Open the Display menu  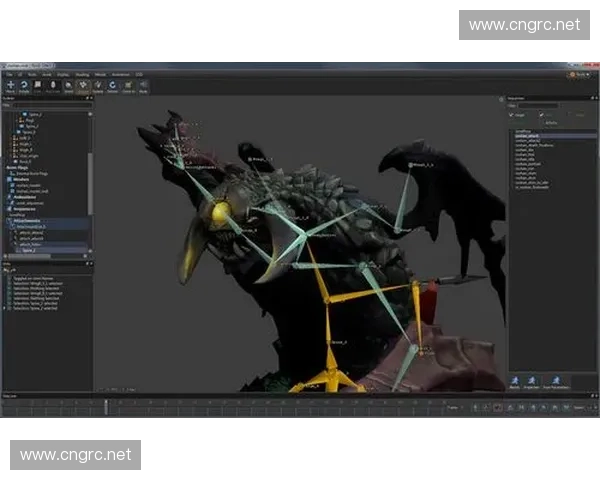(63, 75)
